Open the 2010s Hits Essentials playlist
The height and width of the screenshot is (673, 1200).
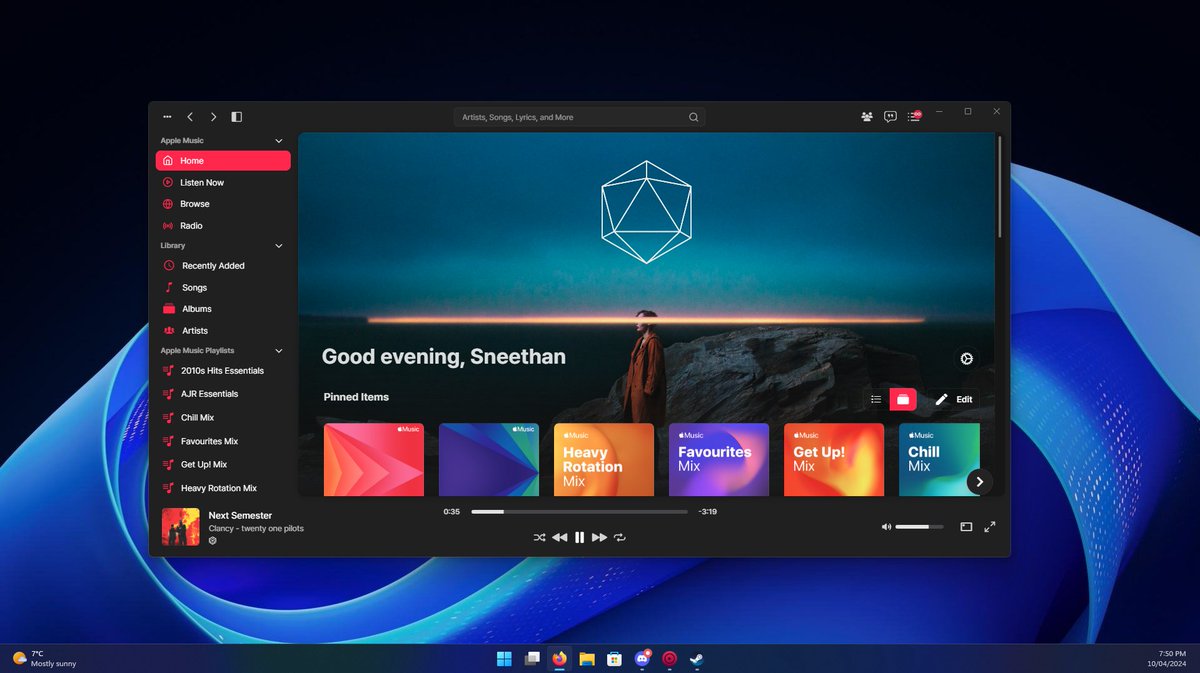223,371
